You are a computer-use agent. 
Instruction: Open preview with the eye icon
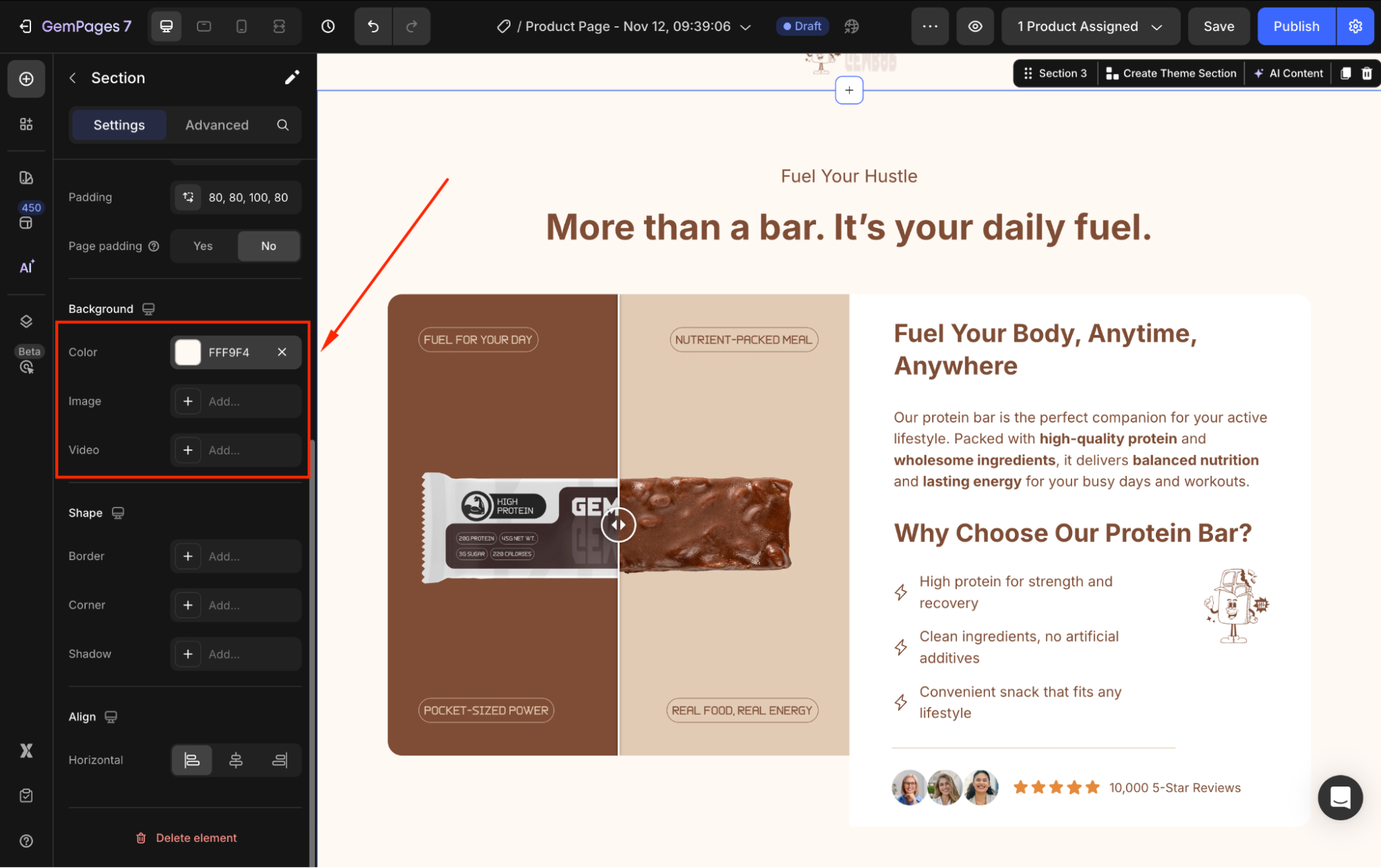click(975, 26)
